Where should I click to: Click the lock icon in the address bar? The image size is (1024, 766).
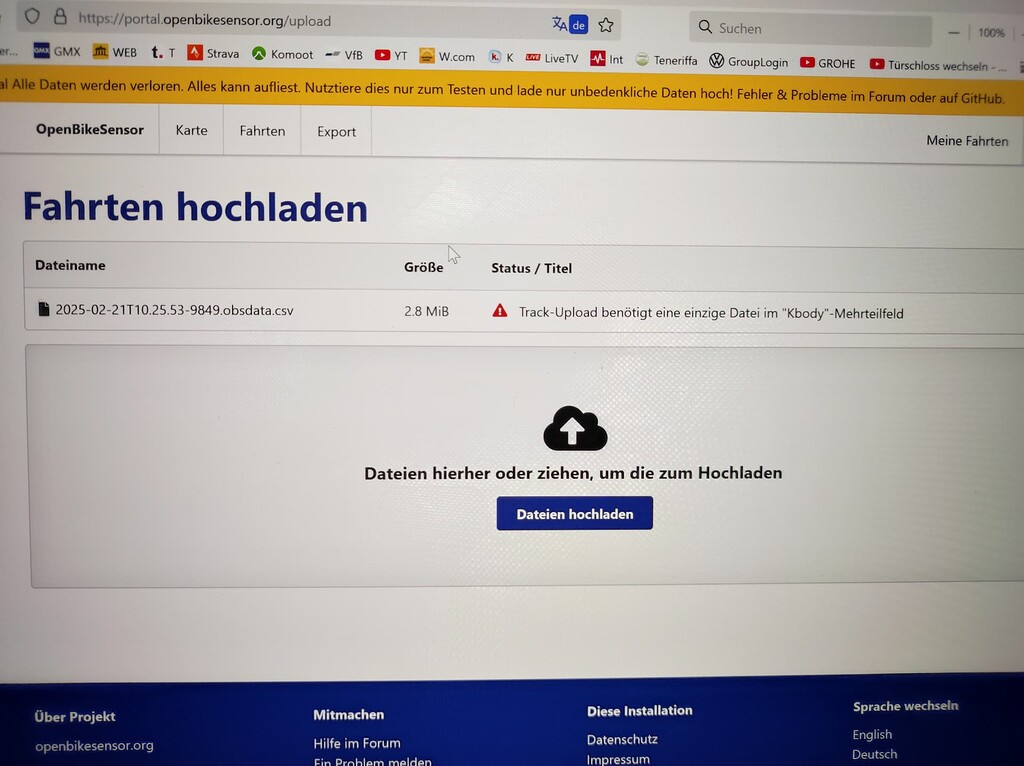[x=62, y=19]
